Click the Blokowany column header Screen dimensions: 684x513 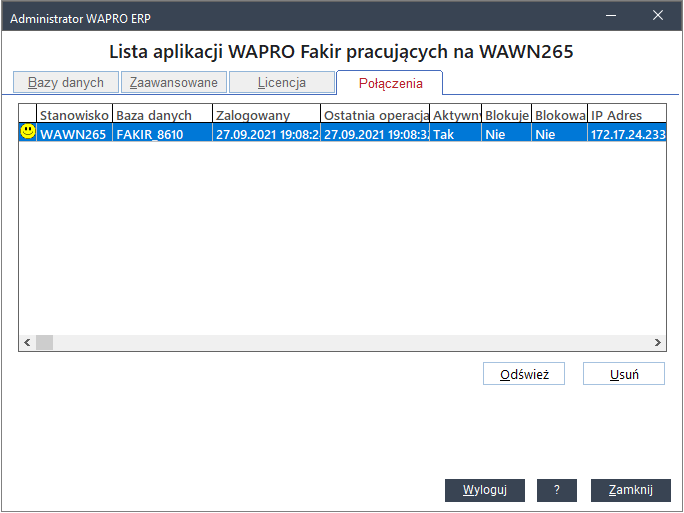click(560, 115)
